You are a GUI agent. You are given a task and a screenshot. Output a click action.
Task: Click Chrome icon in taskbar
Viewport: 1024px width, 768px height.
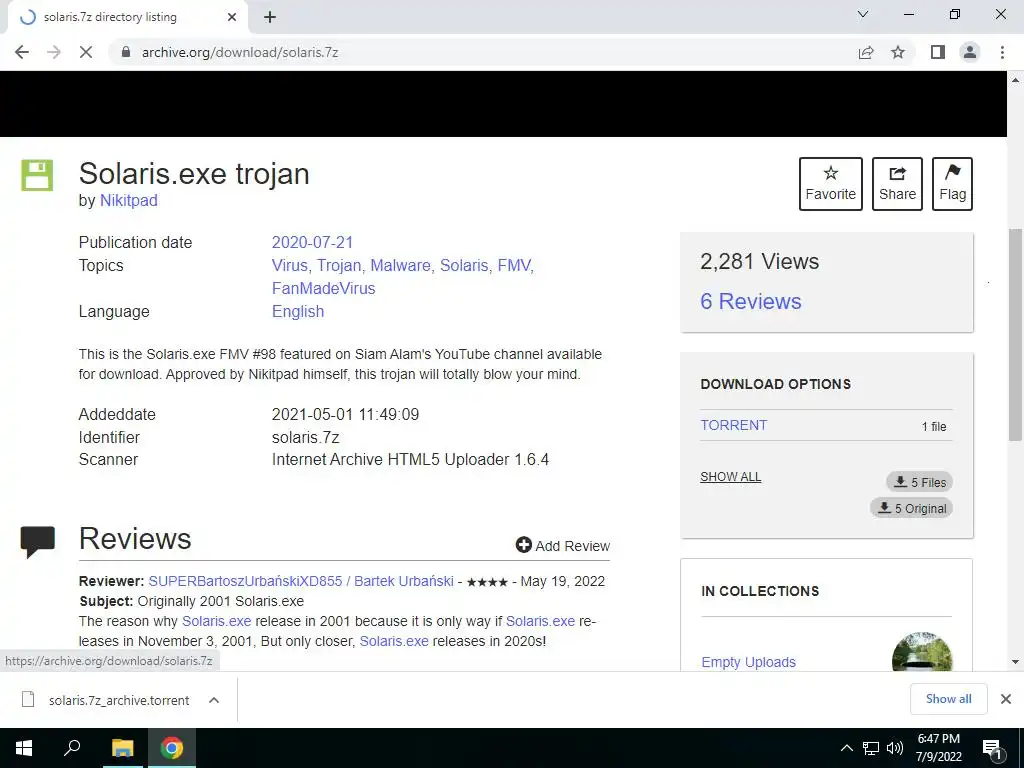[x=172, y=748]
